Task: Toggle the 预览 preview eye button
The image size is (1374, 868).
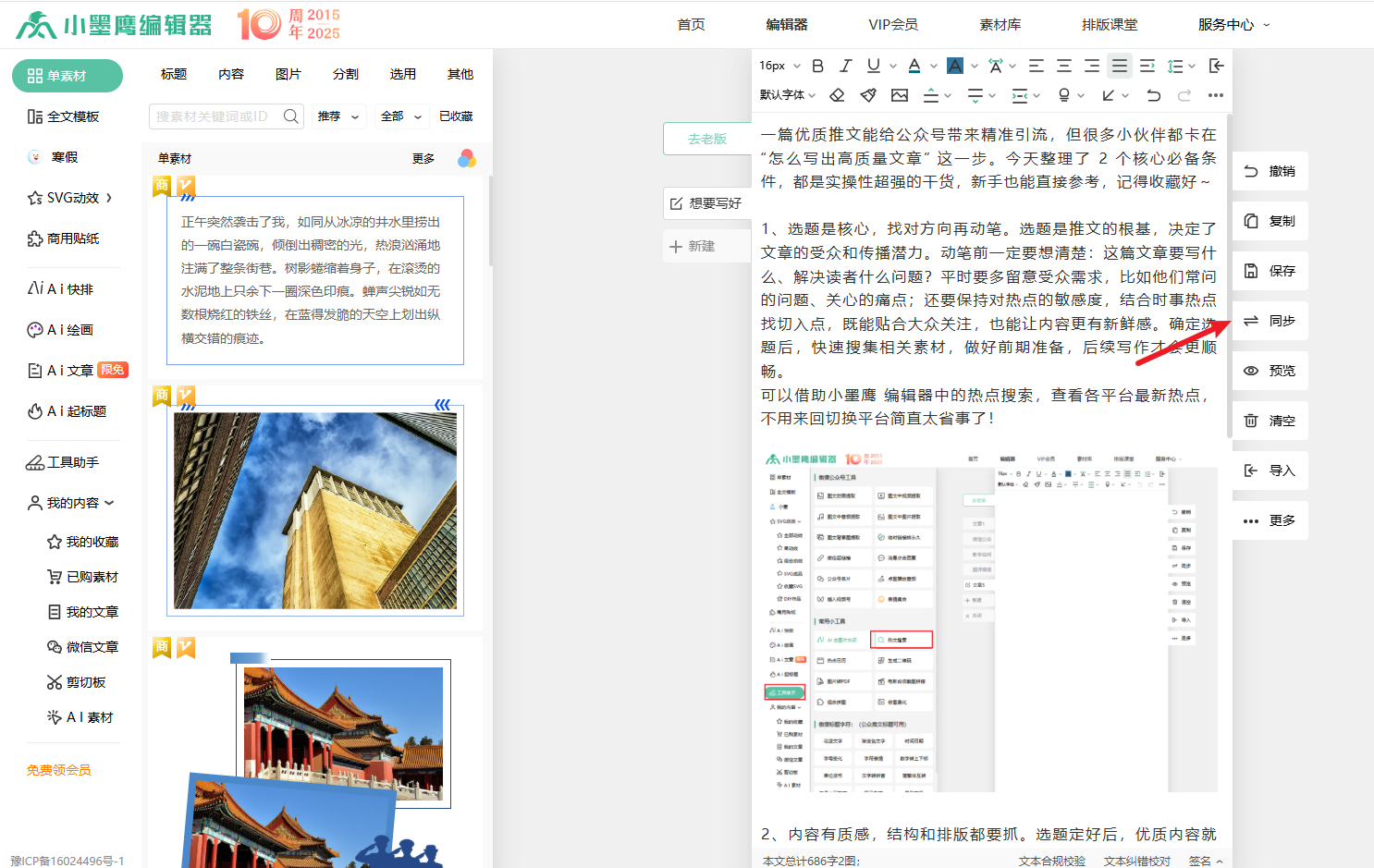Action: point(1270,371)
